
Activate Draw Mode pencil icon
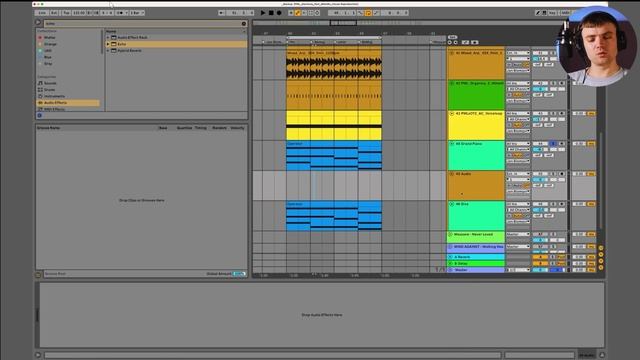538,13
